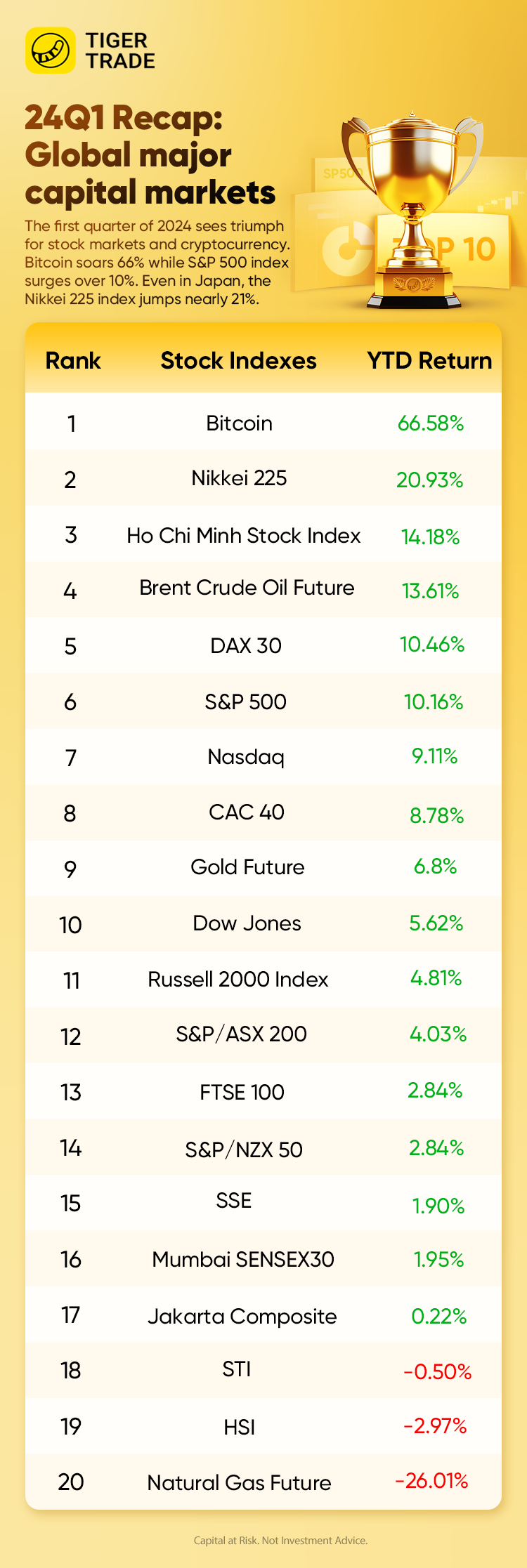Click the TIGER TRADE brand name text
The height and width of the screenshot is (1568, 527).
(120, 51)
